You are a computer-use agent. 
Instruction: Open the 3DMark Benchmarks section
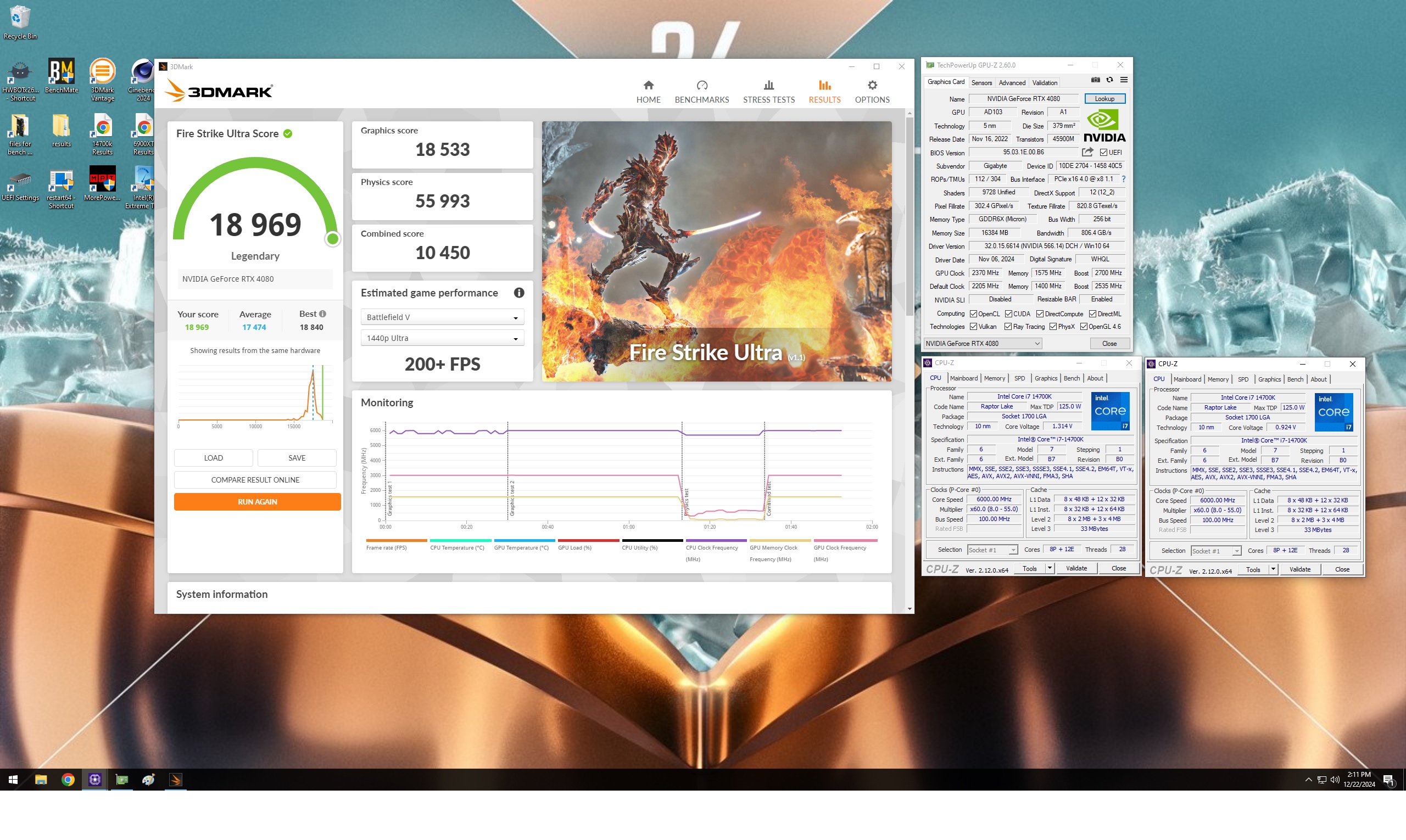701,92
